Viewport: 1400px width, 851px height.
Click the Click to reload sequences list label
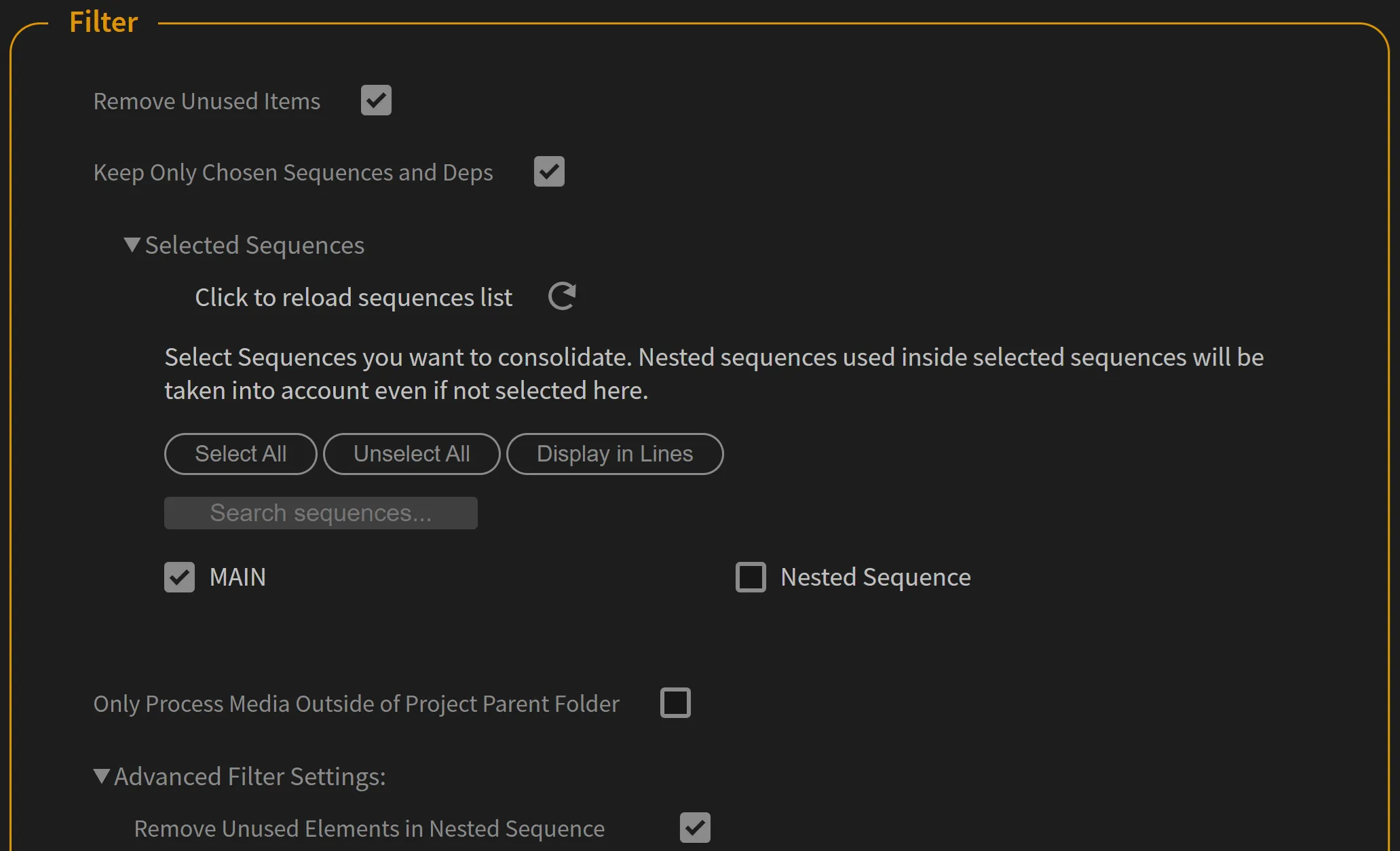(x=353, y=297)
